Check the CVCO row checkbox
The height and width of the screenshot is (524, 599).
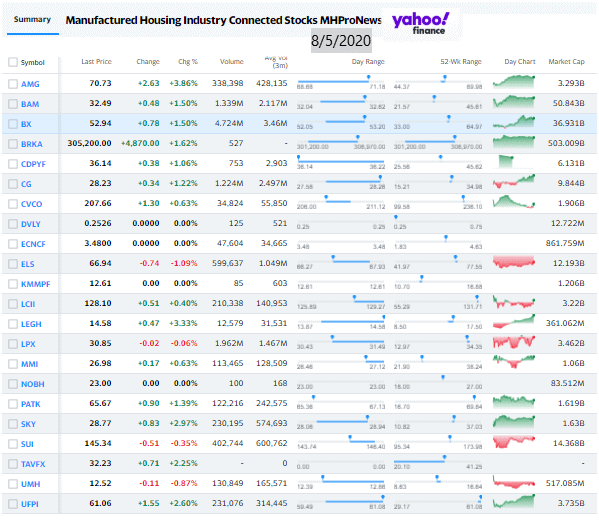tap(13, 204)
